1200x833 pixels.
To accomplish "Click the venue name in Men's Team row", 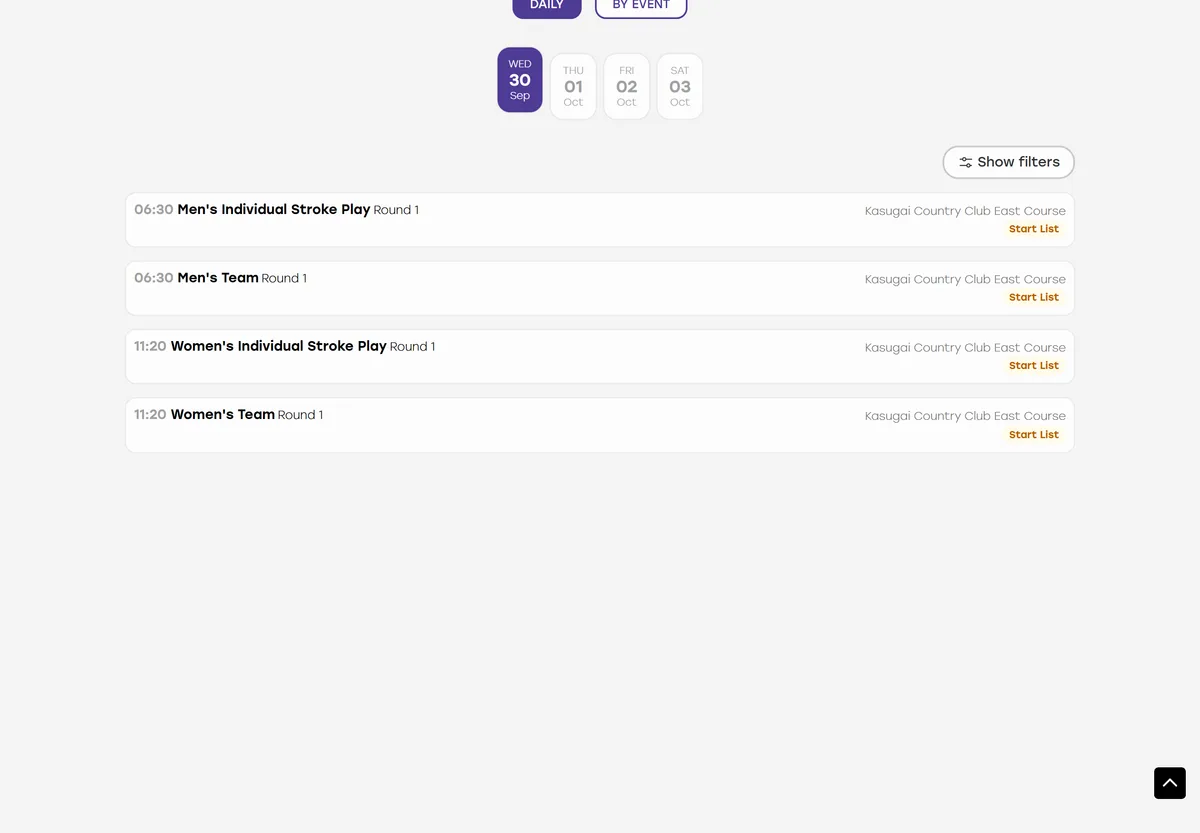I will [x=965, y=279].
